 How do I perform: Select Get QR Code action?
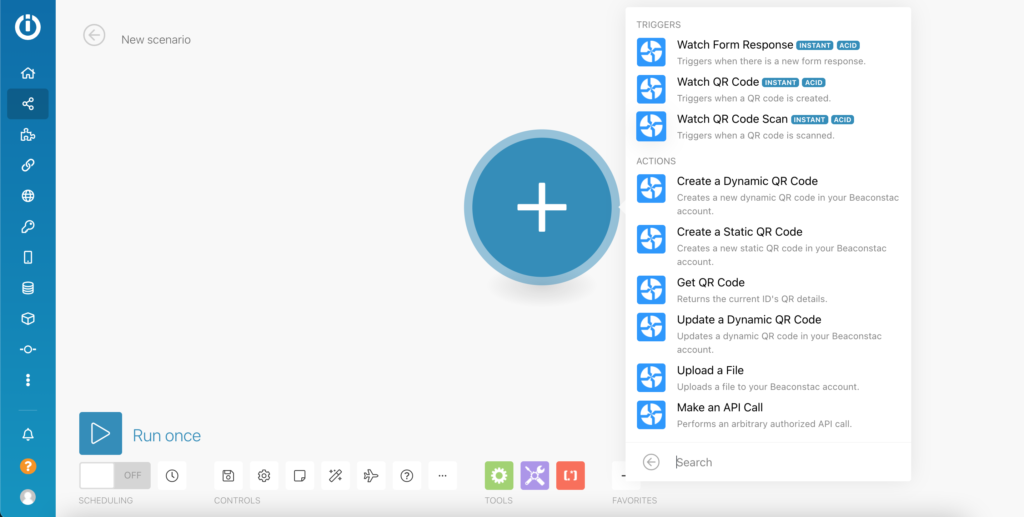click(x=768, y=290)
